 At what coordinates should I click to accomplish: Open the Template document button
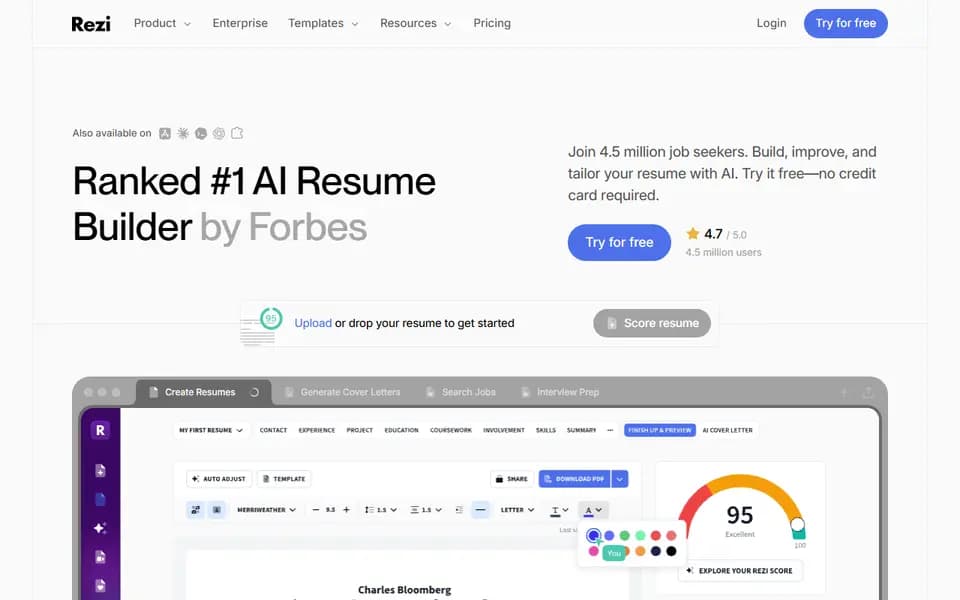(x=284, y=479)
